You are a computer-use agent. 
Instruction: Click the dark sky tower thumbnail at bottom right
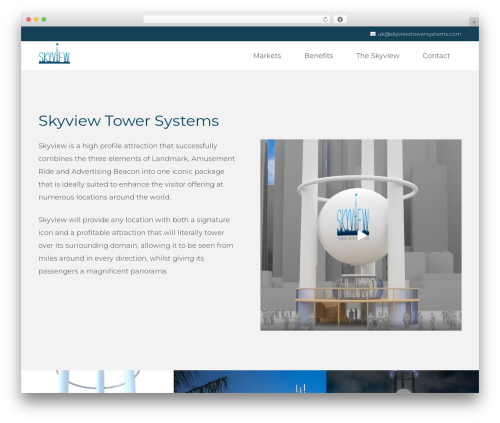[403, 381]
